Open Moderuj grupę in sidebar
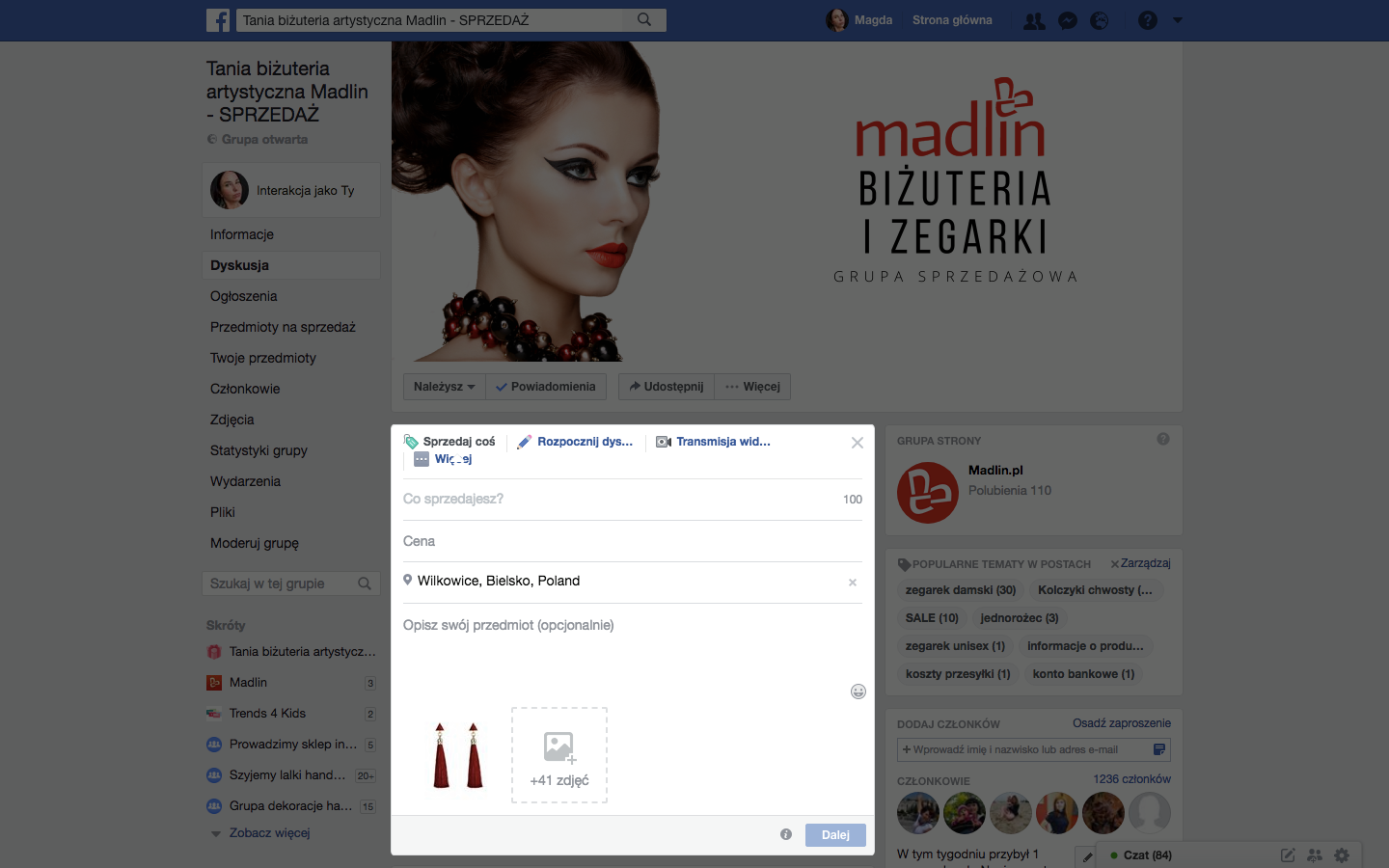Image resolution: width=1389 pixels, height=868 pixels. tap(255, 543)
